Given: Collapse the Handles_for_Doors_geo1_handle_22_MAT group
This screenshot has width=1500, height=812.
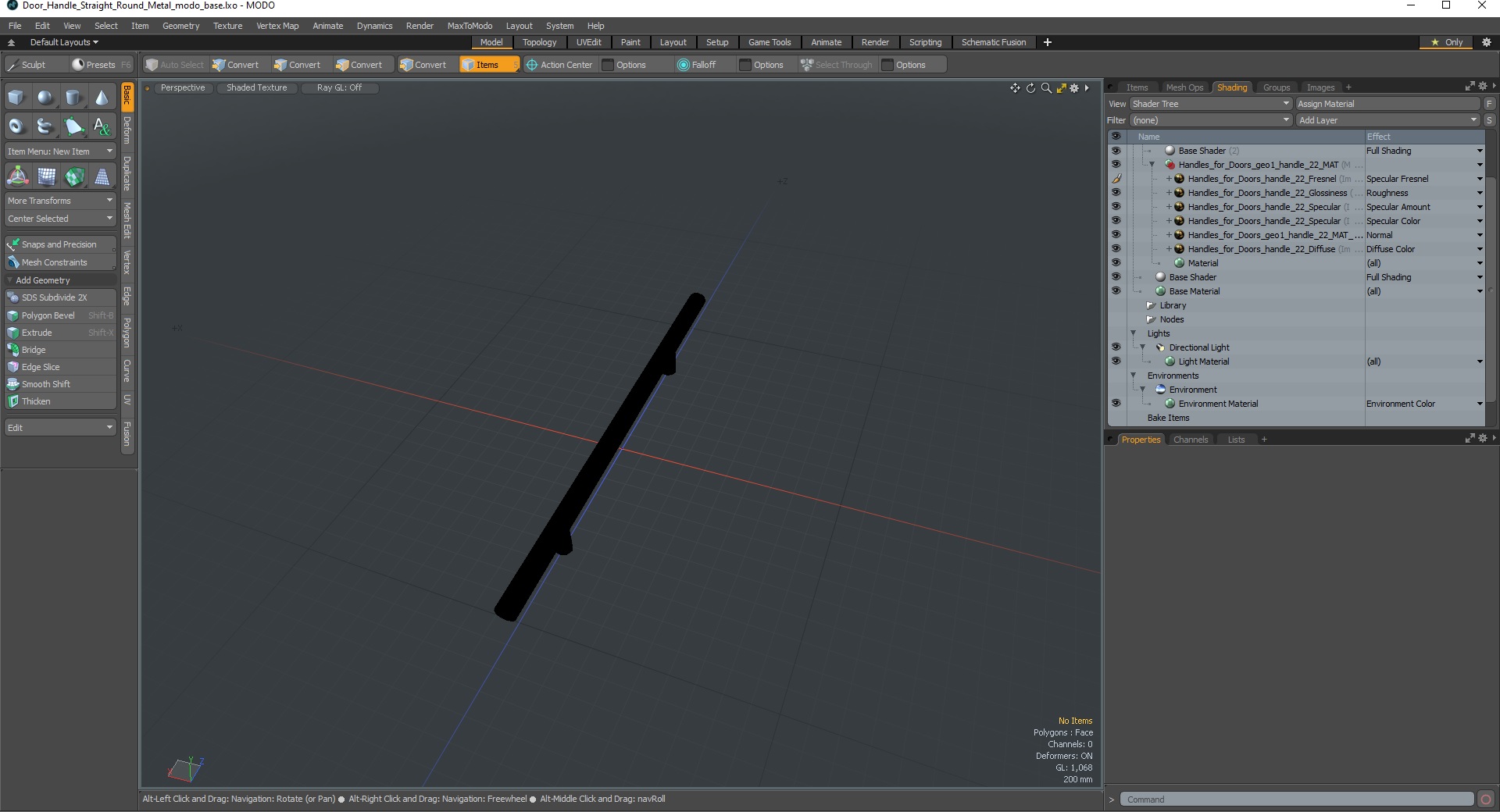Looking at the screenshot, I should coord(1152,165).
